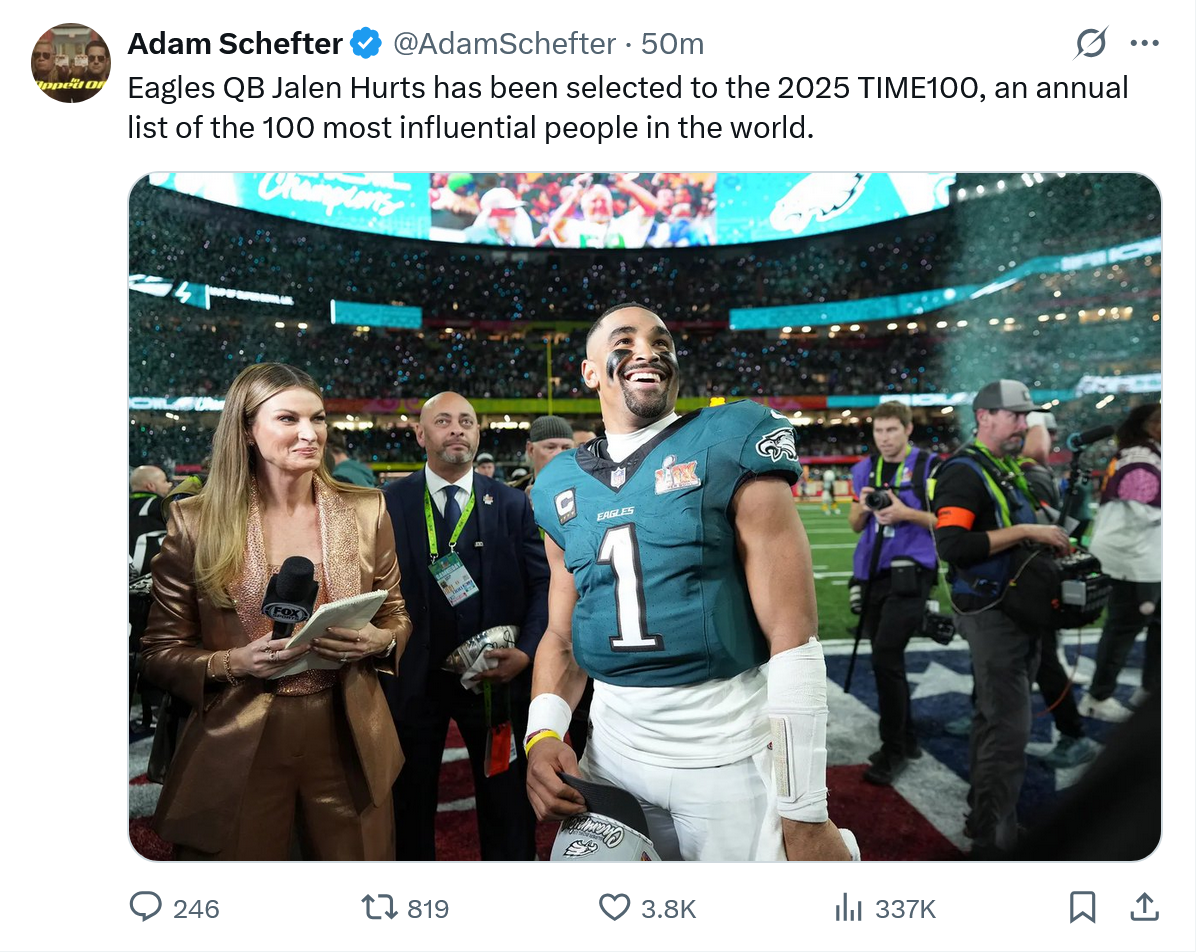The width and height of the screenshot is (1196, 952).
Task: Click the tweet line mentioning Jalen Hurts
Action: (627, 88)
